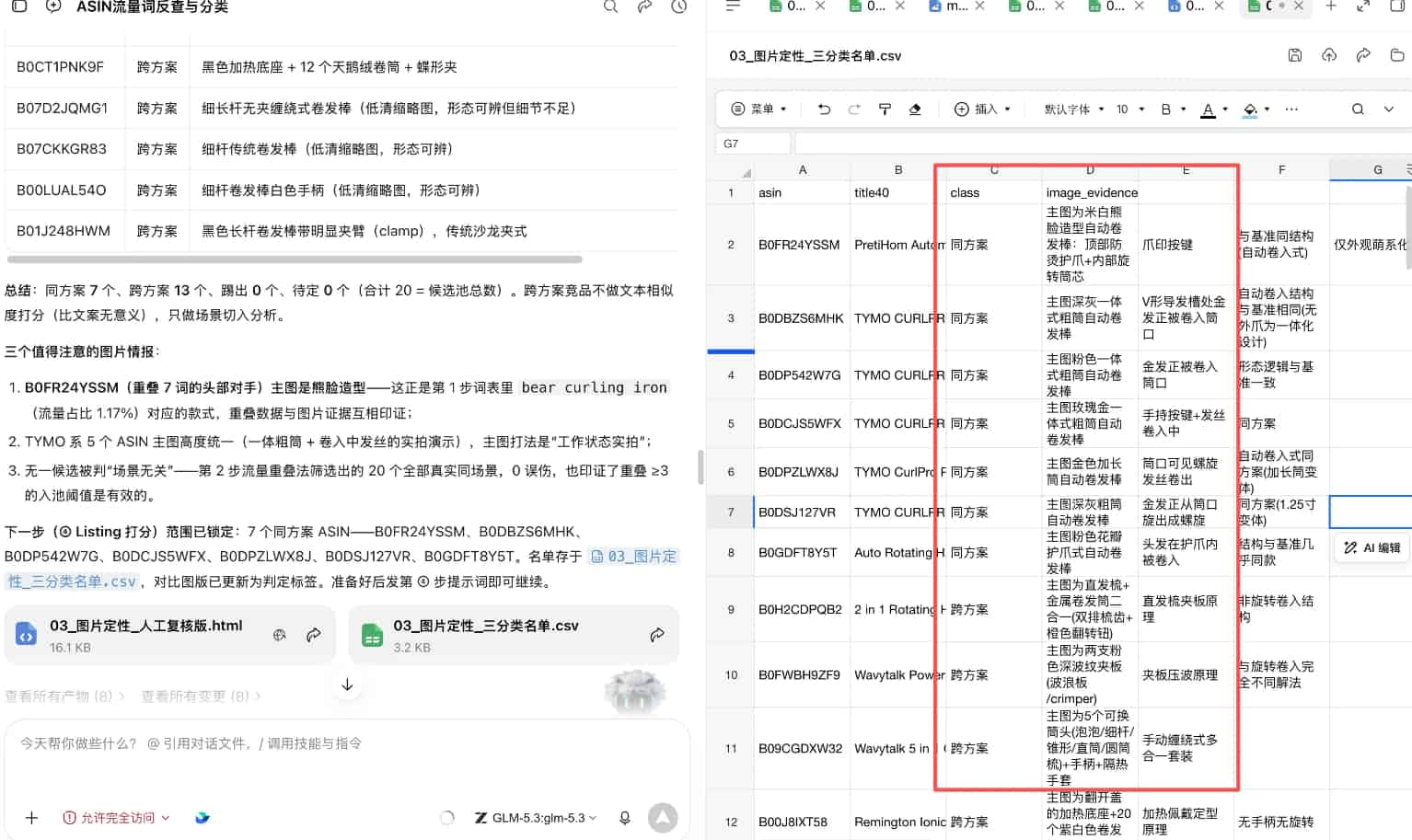
Task: Upload spreadsheet to cloud
Action: point(1329,55)
